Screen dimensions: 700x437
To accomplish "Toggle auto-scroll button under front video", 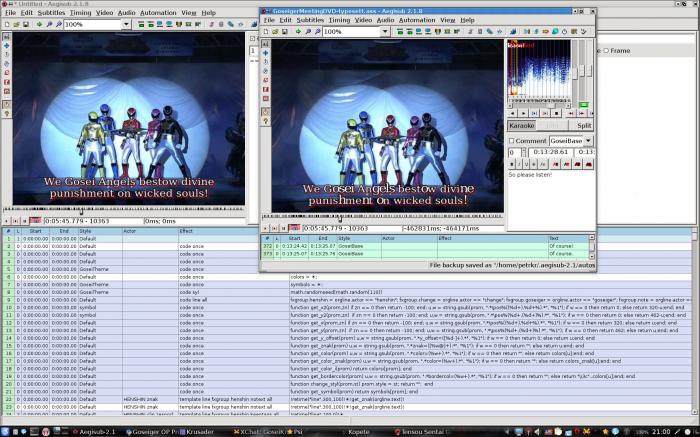I will (x=294, y=228).
